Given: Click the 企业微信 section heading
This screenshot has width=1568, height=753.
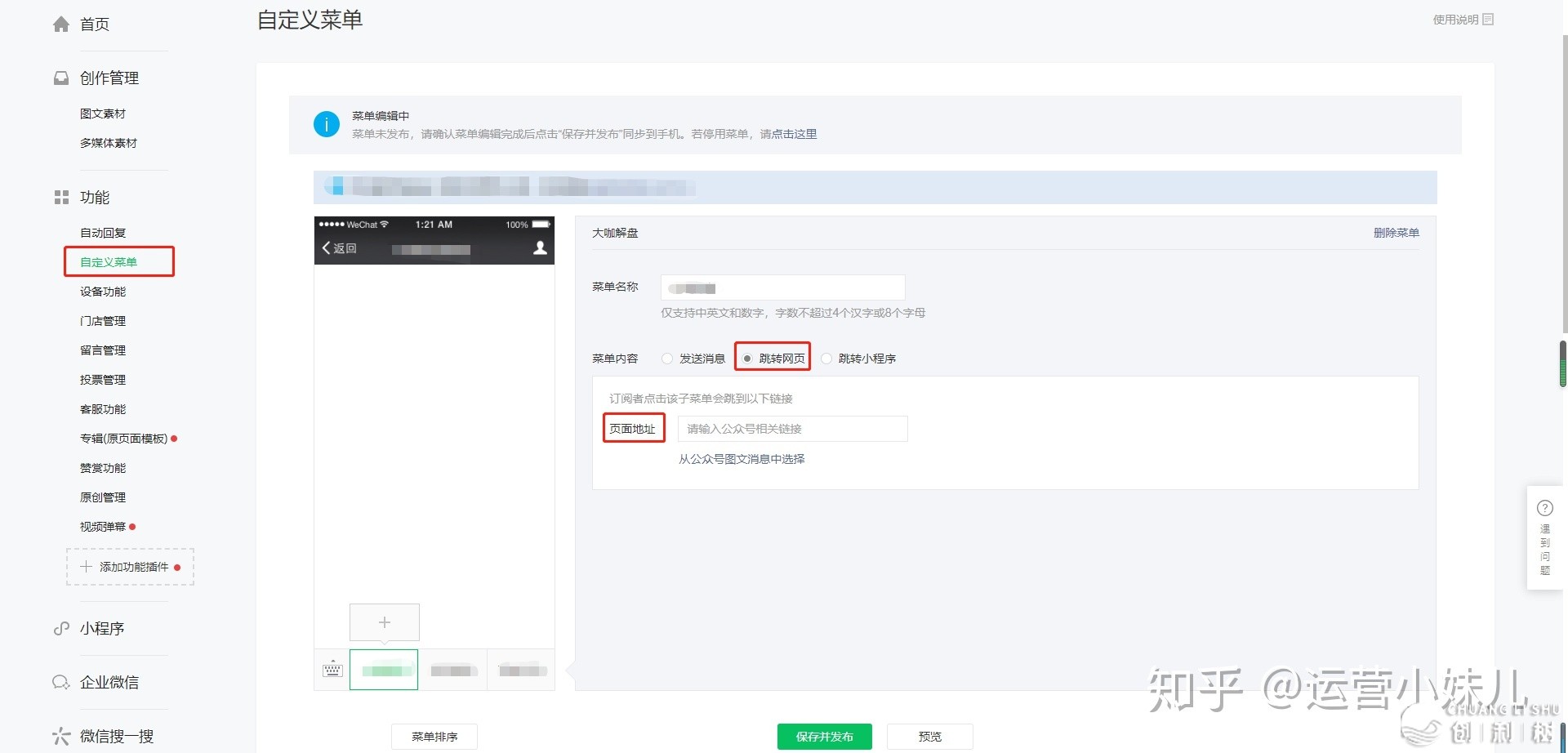Looking at the screenshot, I should [109, 683].
